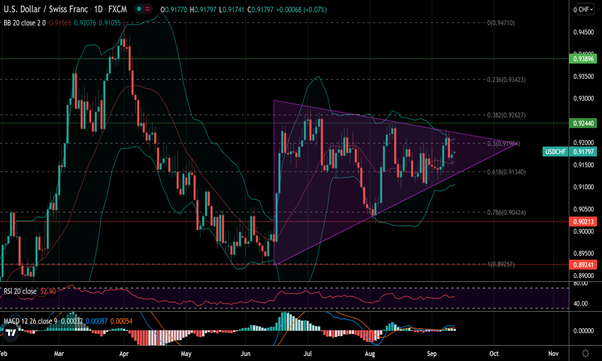Click the Oct label on the time axis
The image size is (602, 361).
click(x=494, y=354)
